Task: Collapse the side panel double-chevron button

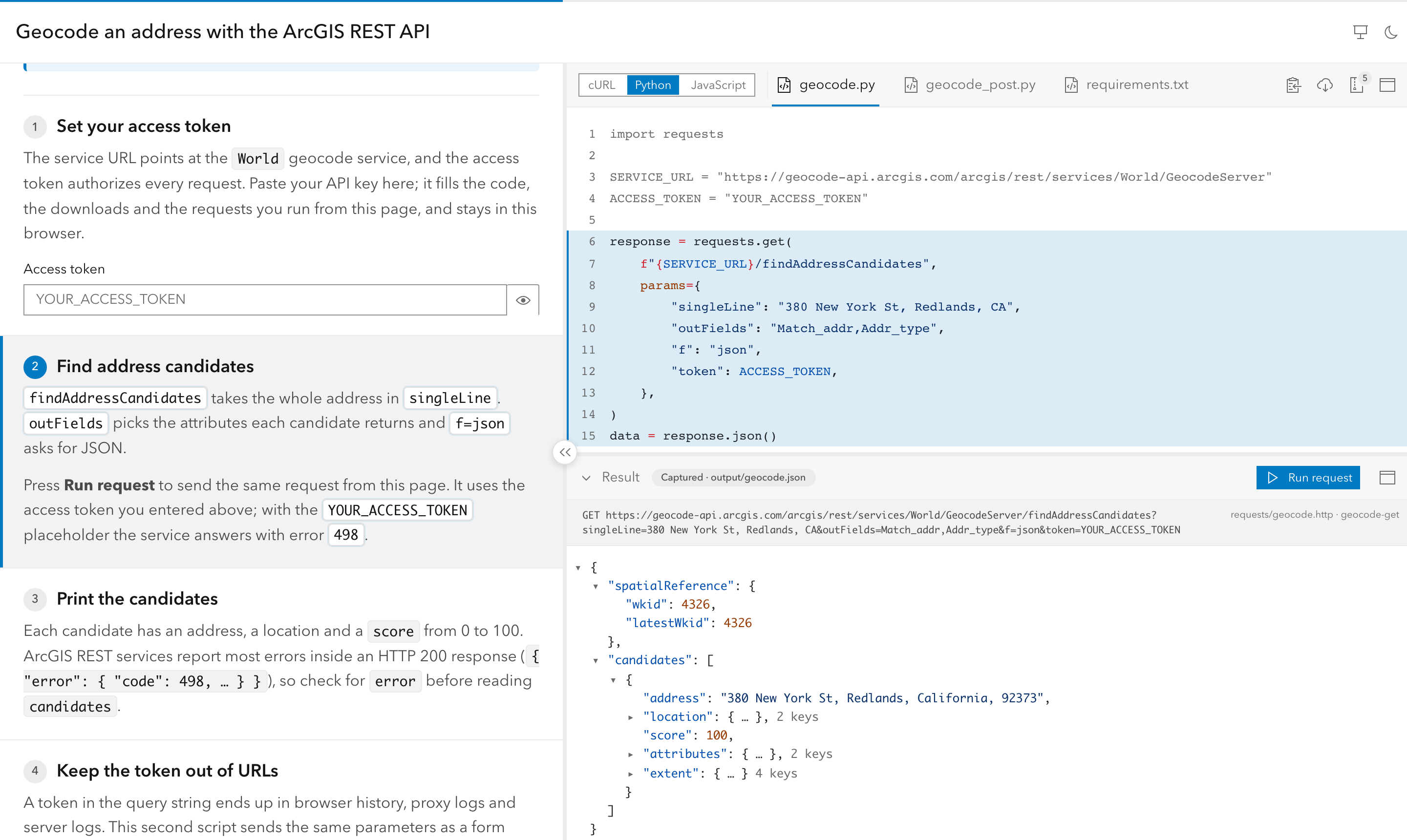Action: [x=564, y=452]
